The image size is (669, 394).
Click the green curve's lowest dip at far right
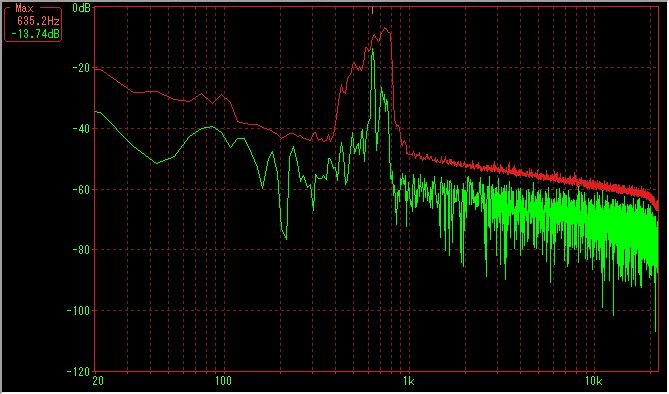point(655,329)
